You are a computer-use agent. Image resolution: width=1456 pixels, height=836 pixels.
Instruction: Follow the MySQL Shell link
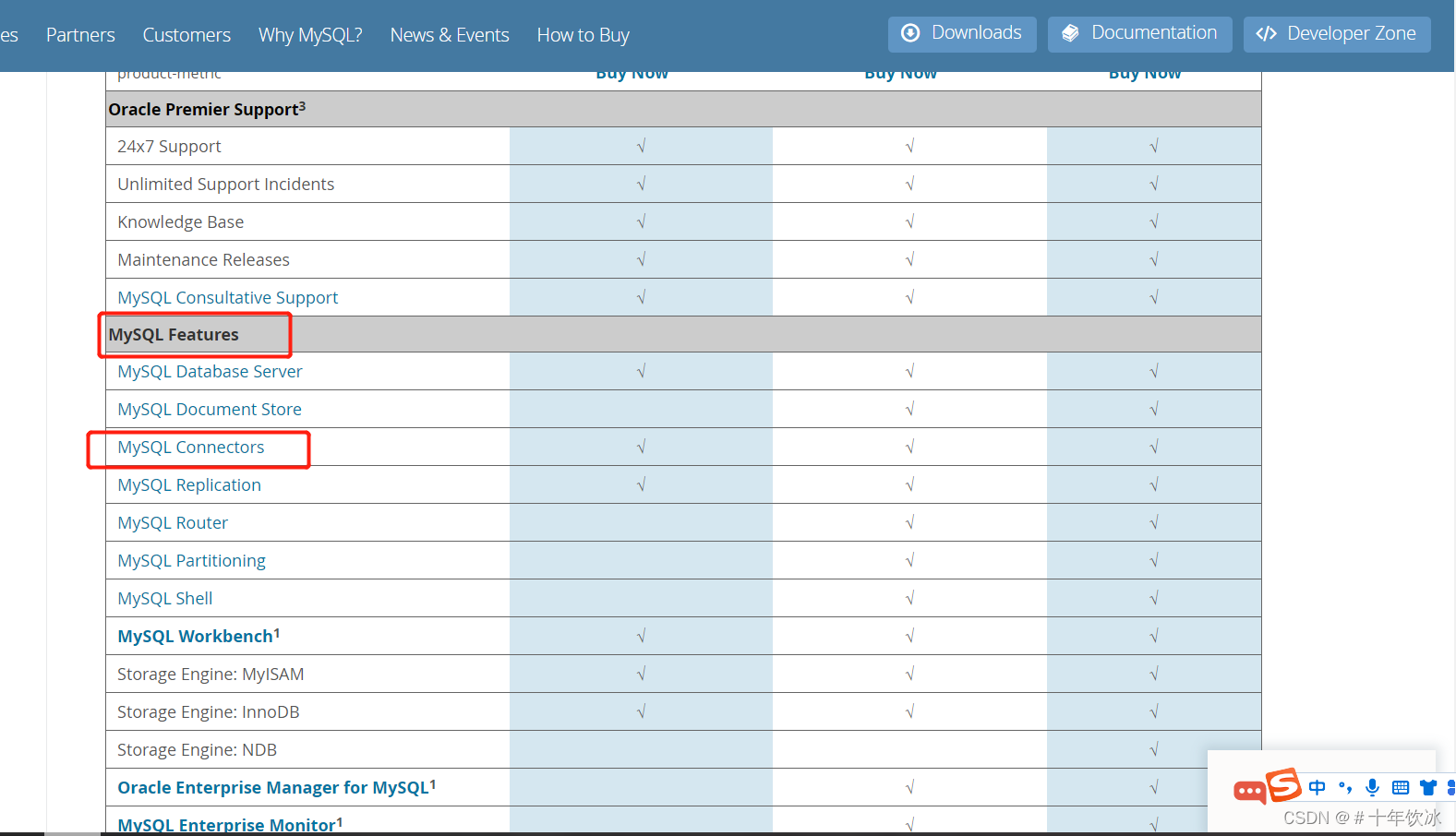tap(165, 598)
